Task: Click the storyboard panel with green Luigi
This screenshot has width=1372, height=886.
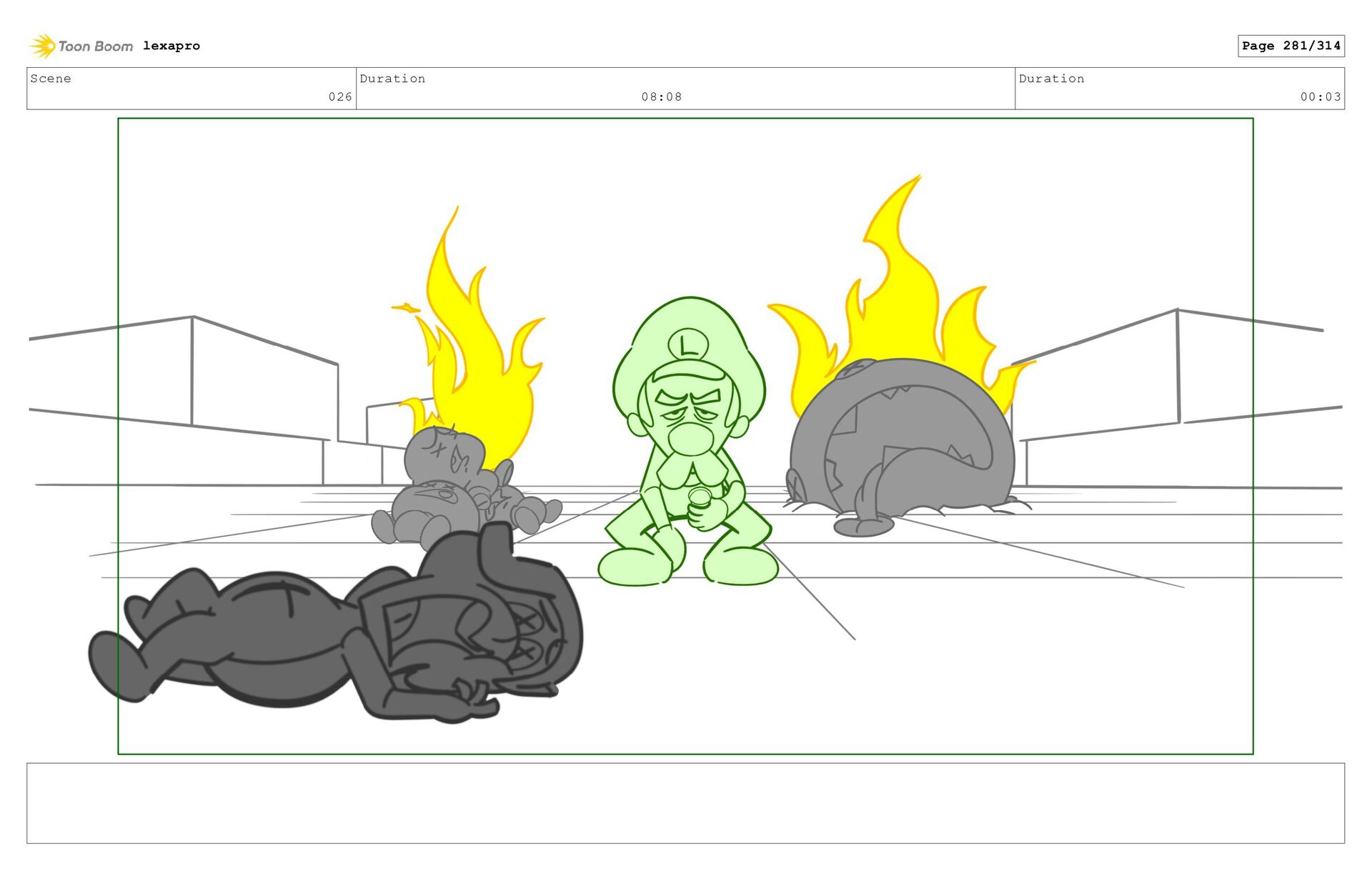Action: click(685, 436)
